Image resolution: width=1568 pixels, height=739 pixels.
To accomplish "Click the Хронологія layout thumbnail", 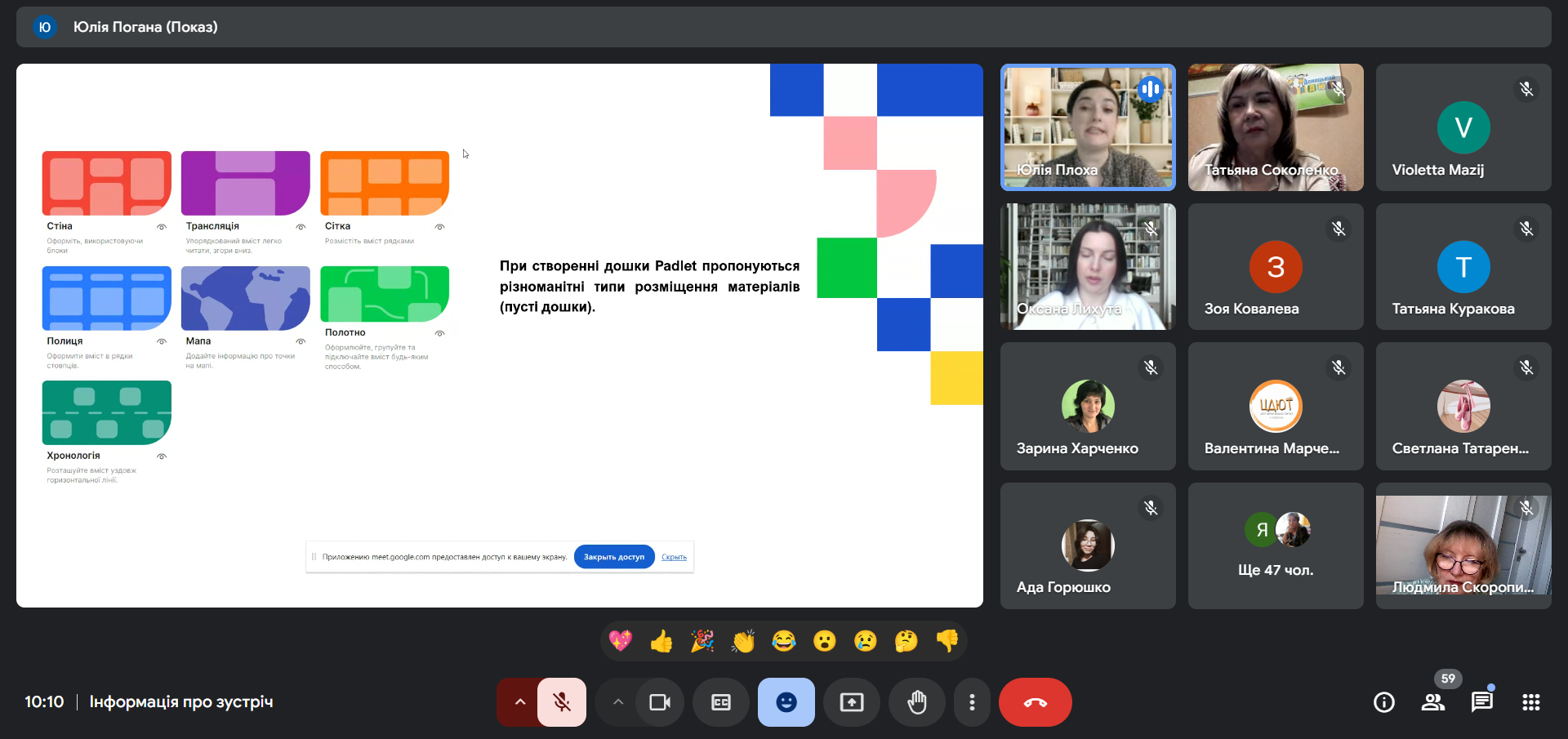I will (x=106, y=412).
